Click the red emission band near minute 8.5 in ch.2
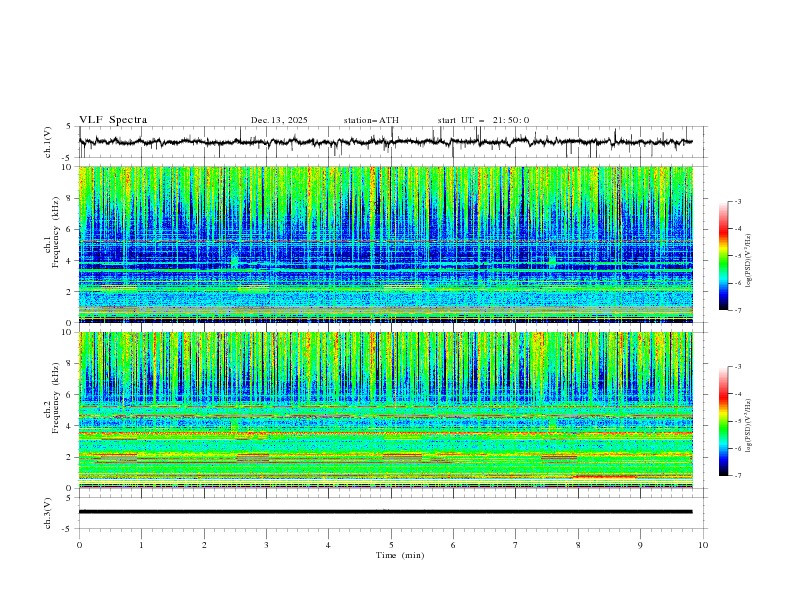Screen dimensions: 792x612 (605, 477)
